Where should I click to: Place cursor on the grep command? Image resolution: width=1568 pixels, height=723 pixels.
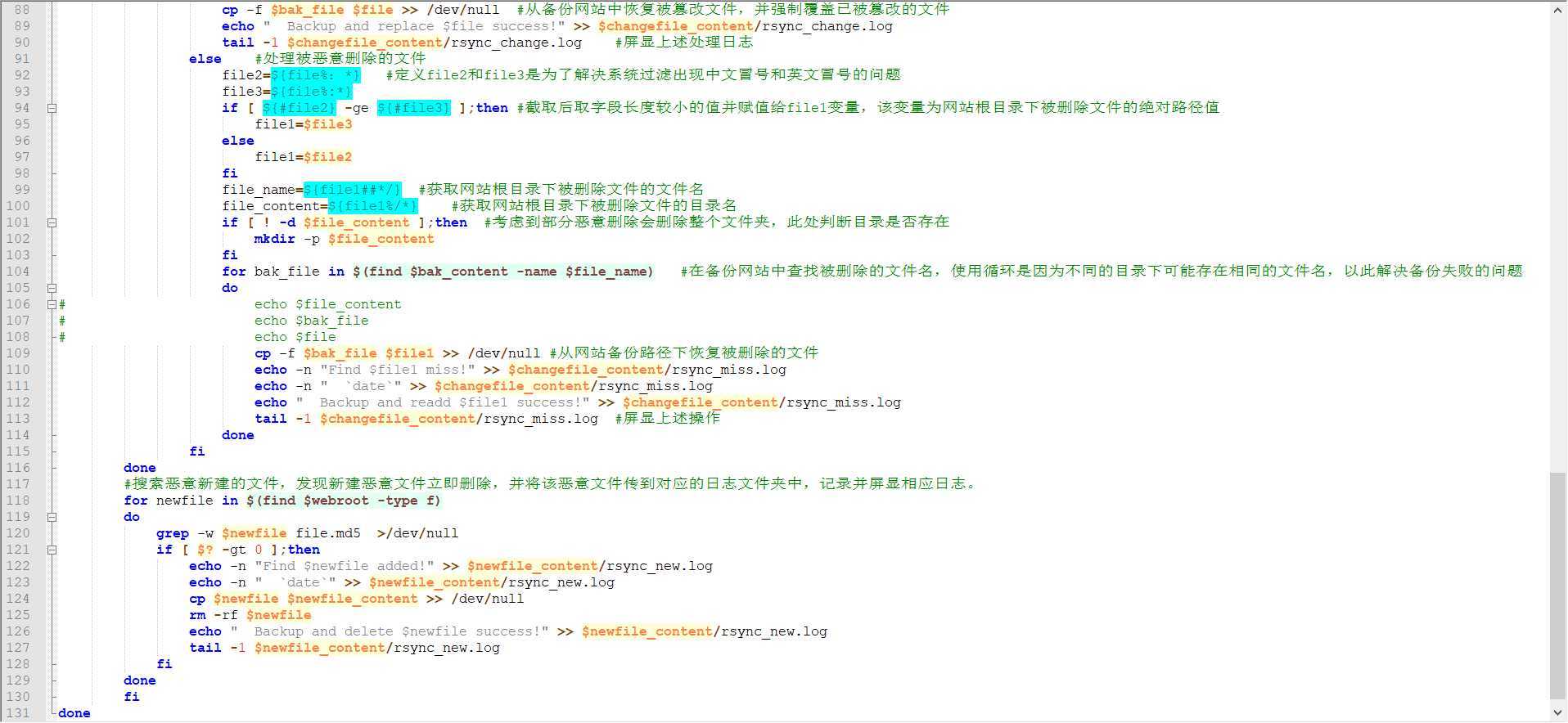[173, 533]
